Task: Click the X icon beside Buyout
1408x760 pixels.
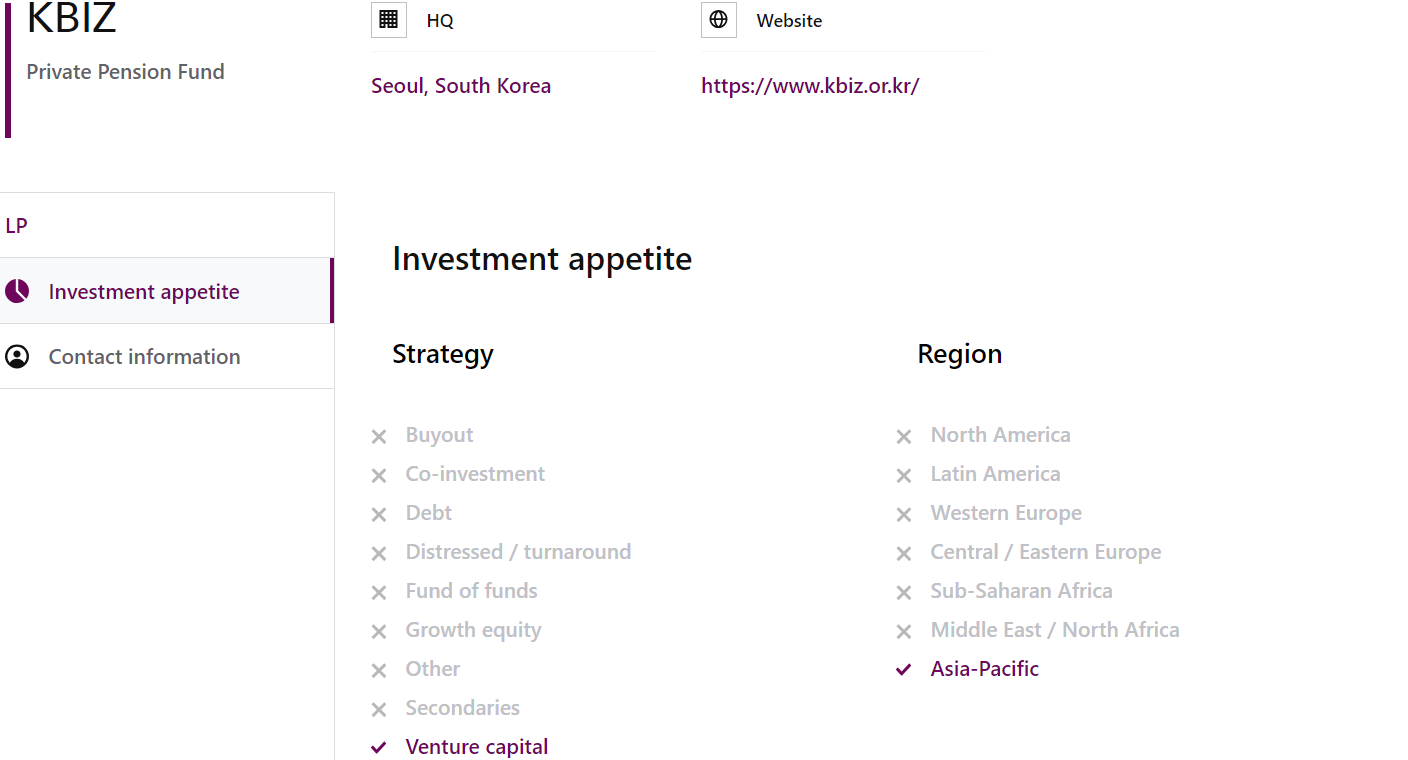Action: 379,436
